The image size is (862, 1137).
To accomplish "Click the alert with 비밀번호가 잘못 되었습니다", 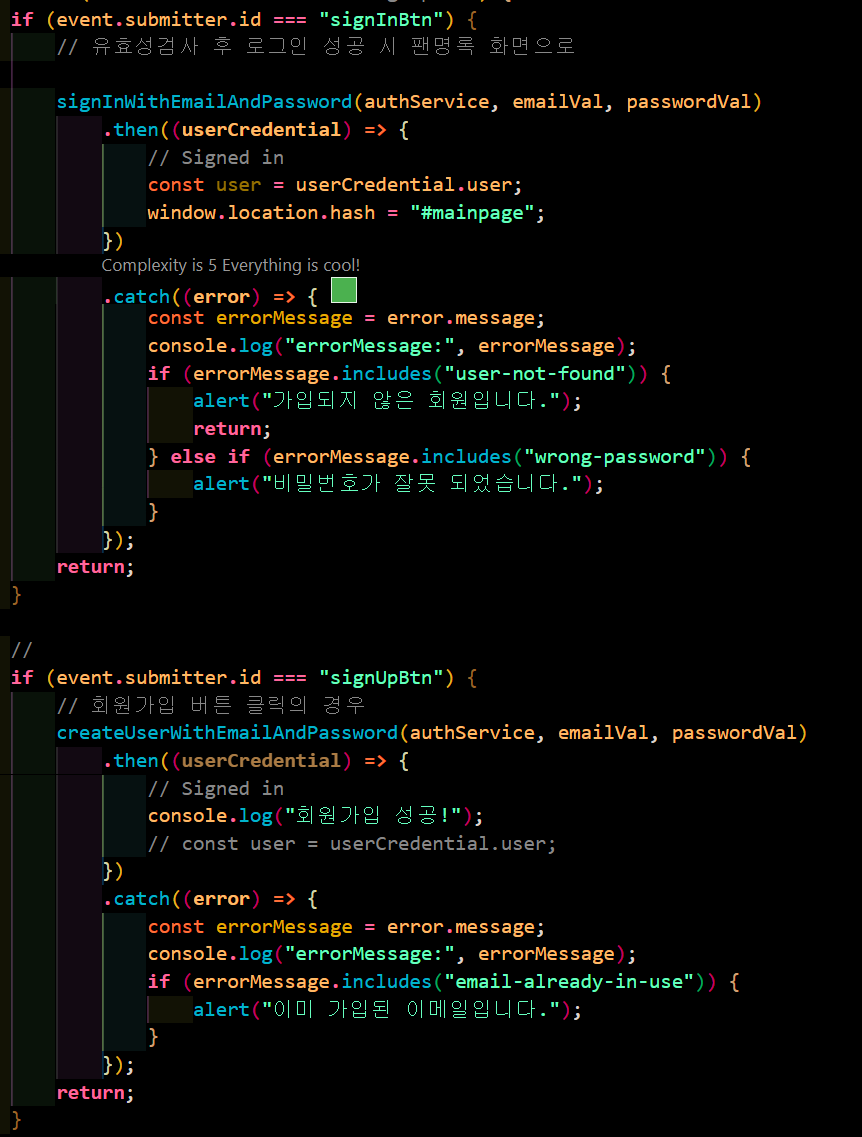I will pos(399,484).
